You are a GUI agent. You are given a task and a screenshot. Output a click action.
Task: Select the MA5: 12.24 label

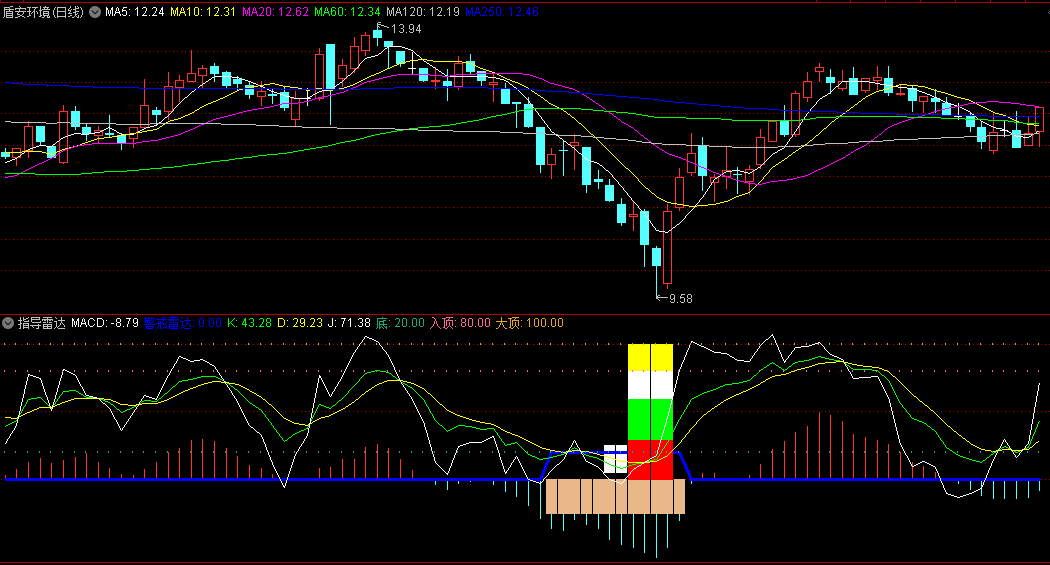pos(135,12)
